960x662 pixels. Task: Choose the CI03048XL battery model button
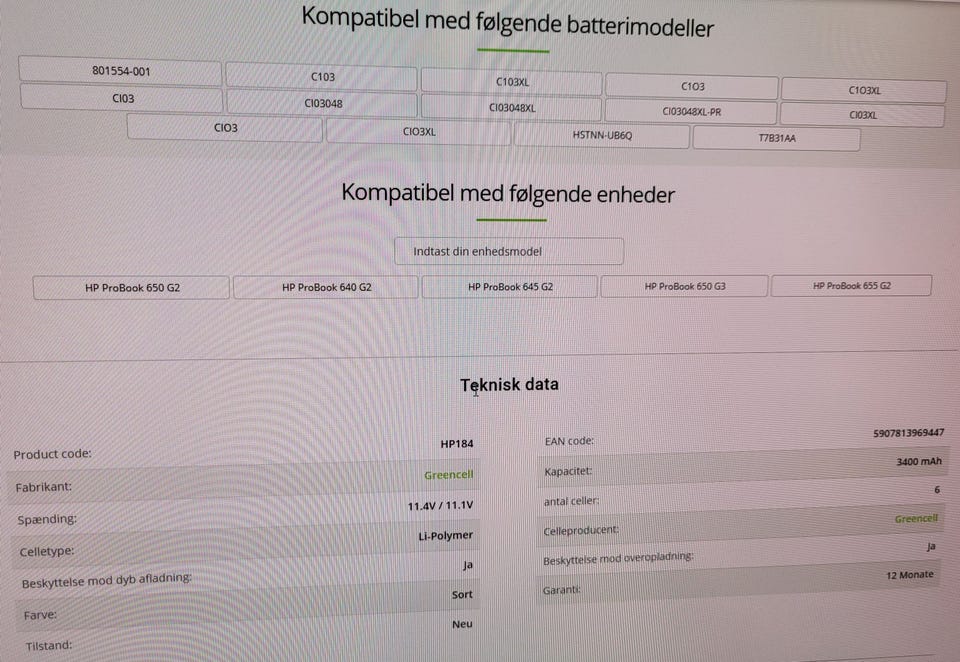[512, 108]
